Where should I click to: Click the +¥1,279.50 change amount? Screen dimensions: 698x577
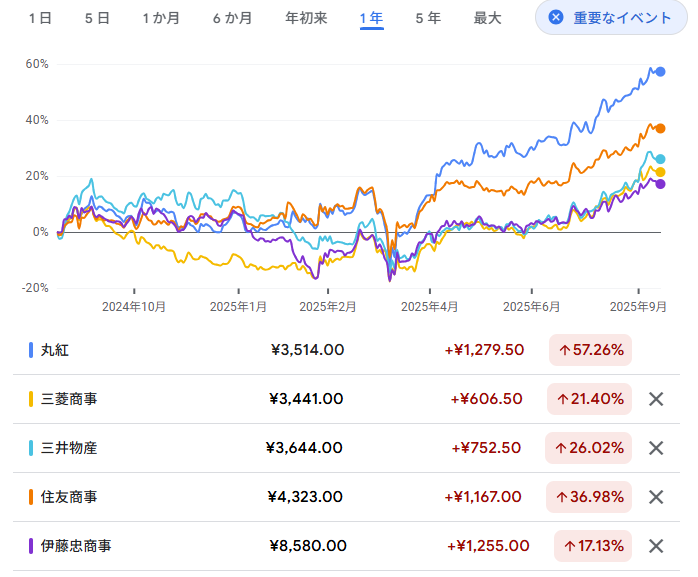coord(484,350)
